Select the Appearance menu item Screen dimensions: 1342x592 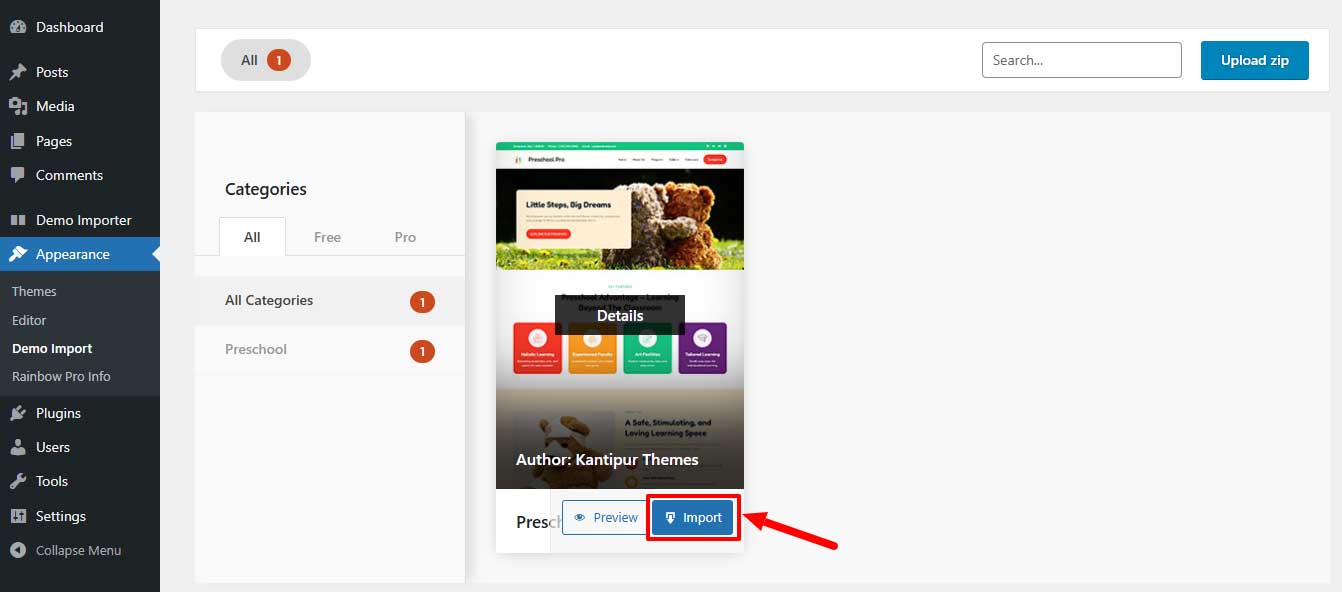coord(80,254)
